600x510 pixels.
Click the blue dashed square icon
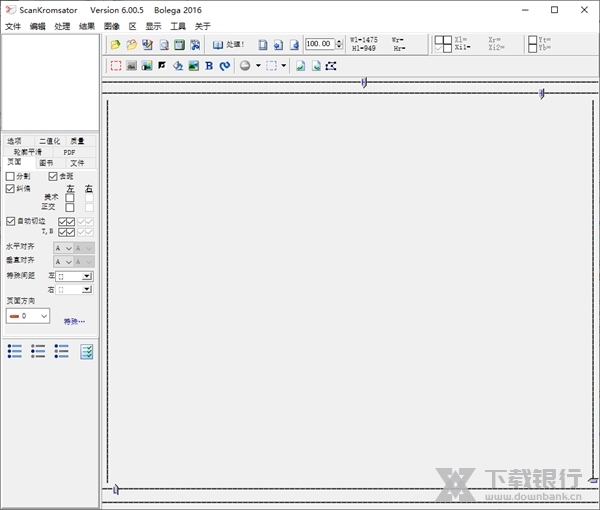(271, 66)
